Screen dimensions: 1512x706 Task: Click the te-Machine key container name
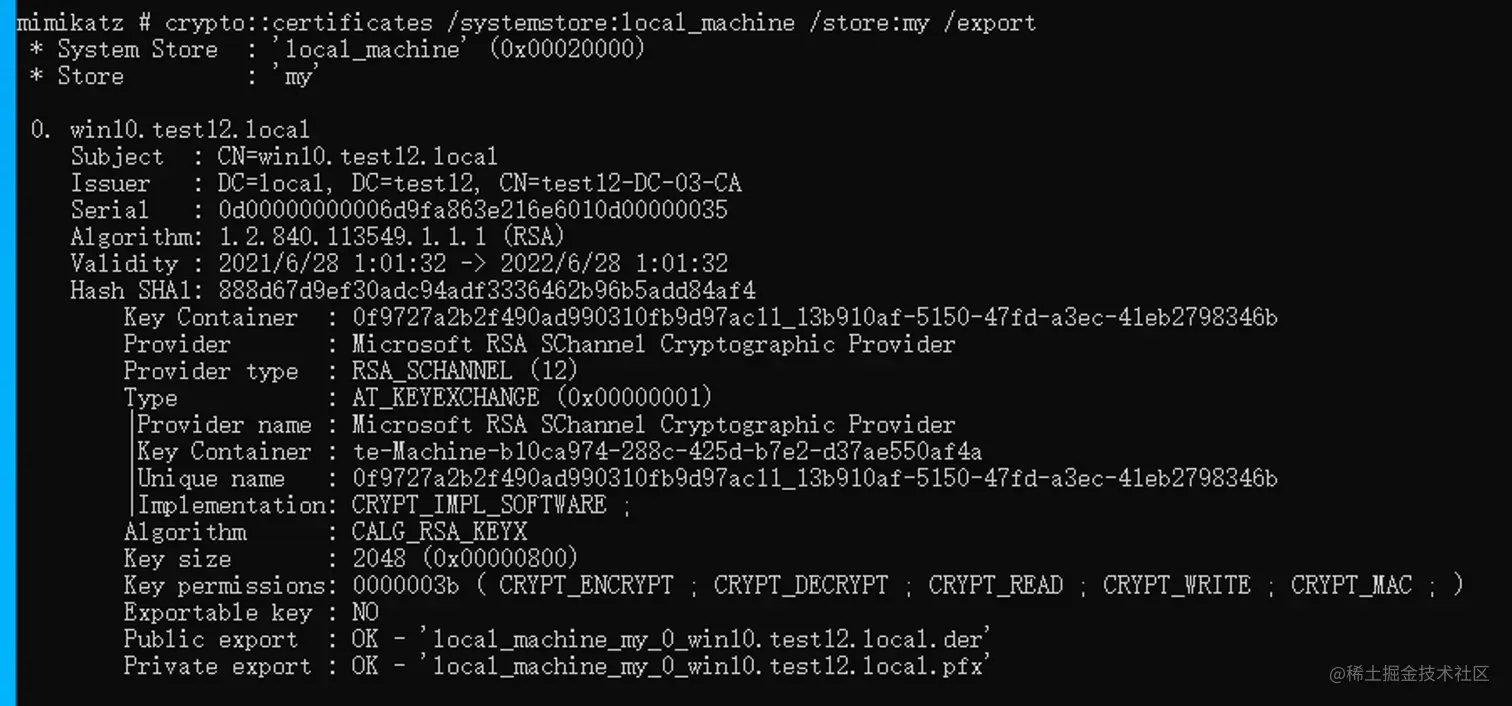(x=667, y=452)
